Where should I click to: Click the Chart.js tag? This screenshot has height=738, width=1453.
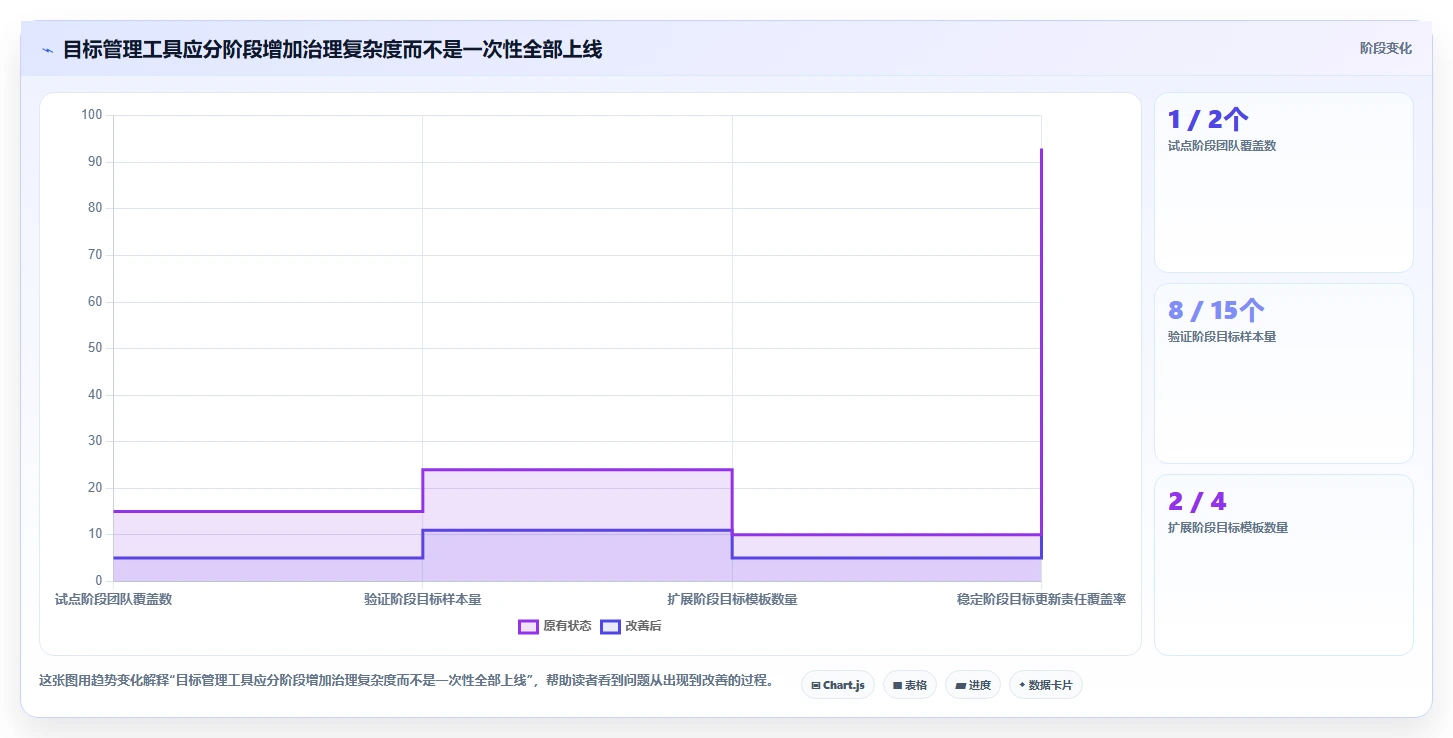pos(838,685)
